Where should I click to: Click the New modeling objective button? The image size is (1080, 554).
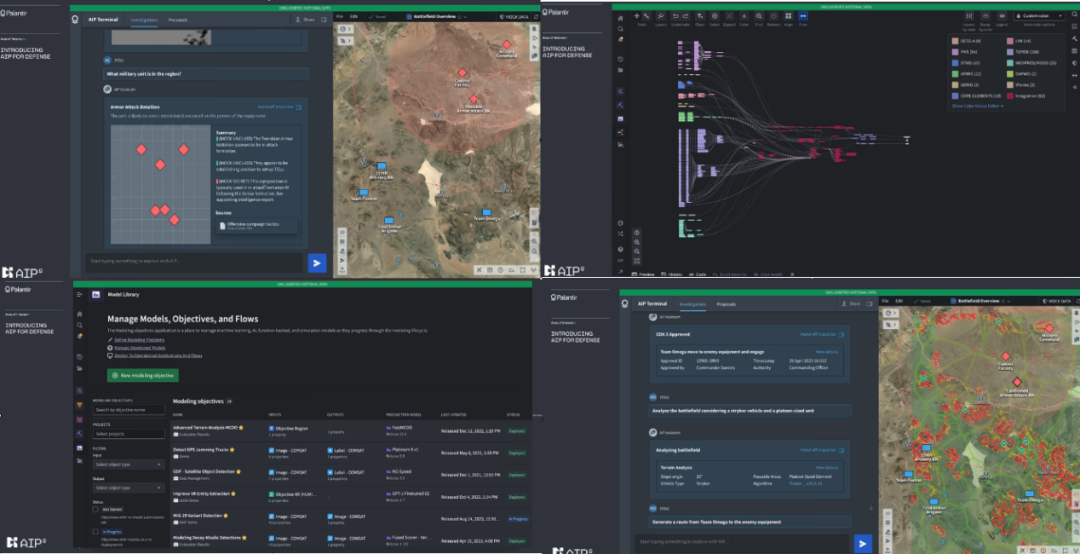tap(143, 375)
